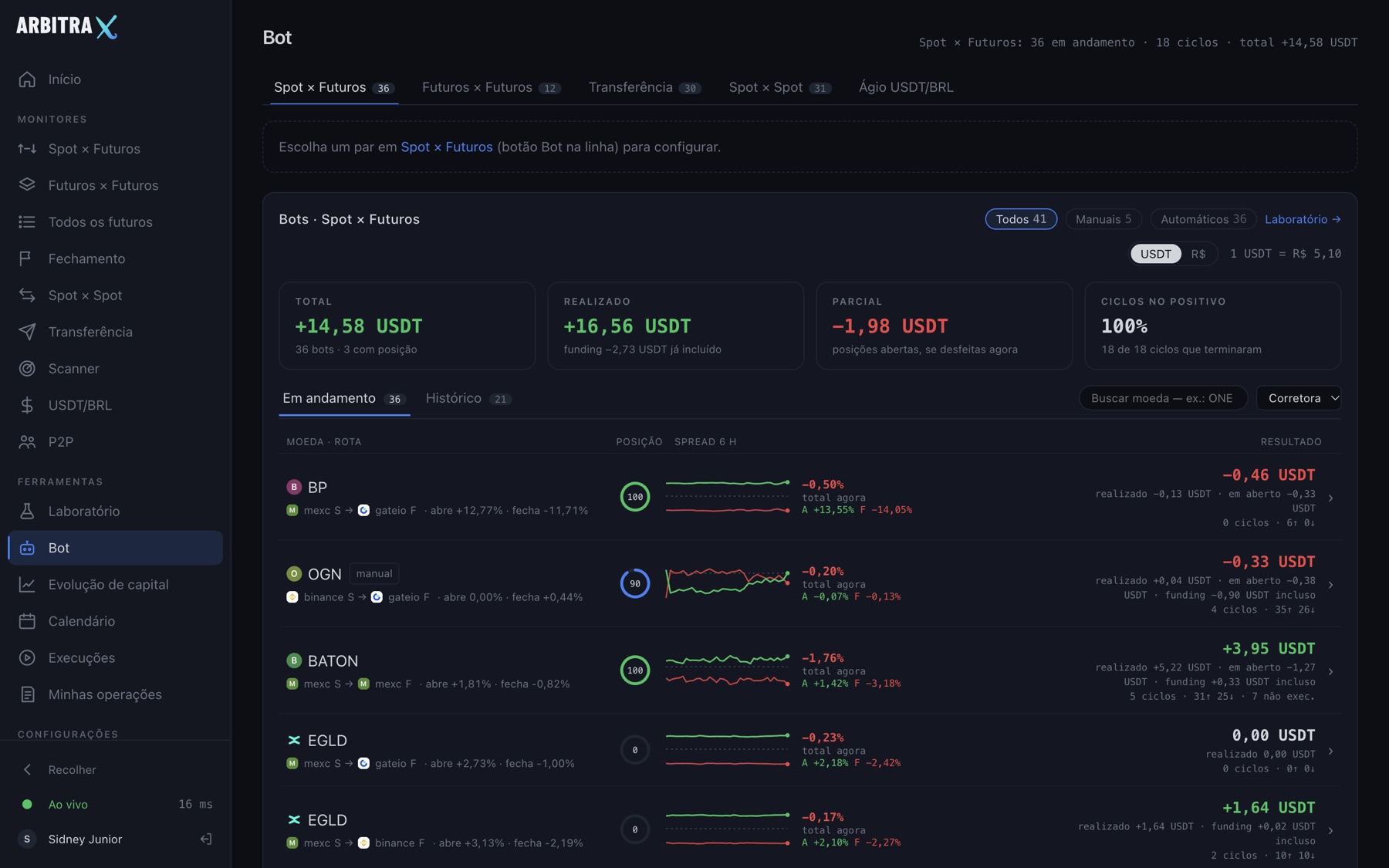Switch to Futuros × Futuros tab
The image size is (1389, 868).
(491, 87)
